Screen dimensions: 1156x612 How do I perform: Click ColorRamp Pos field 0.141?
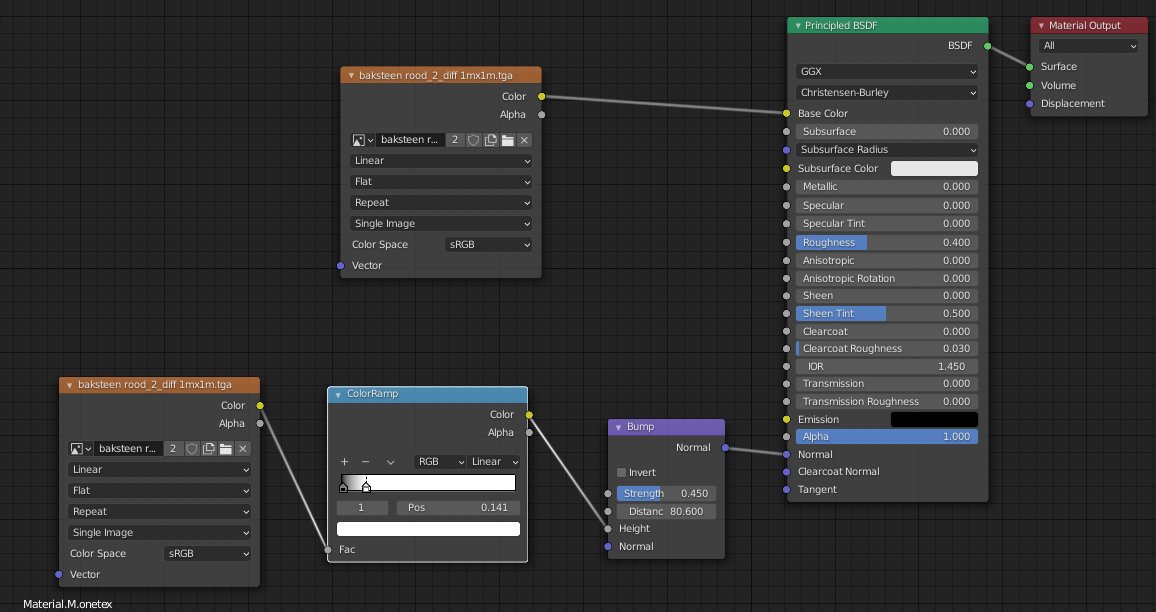(x=458, y=508)
